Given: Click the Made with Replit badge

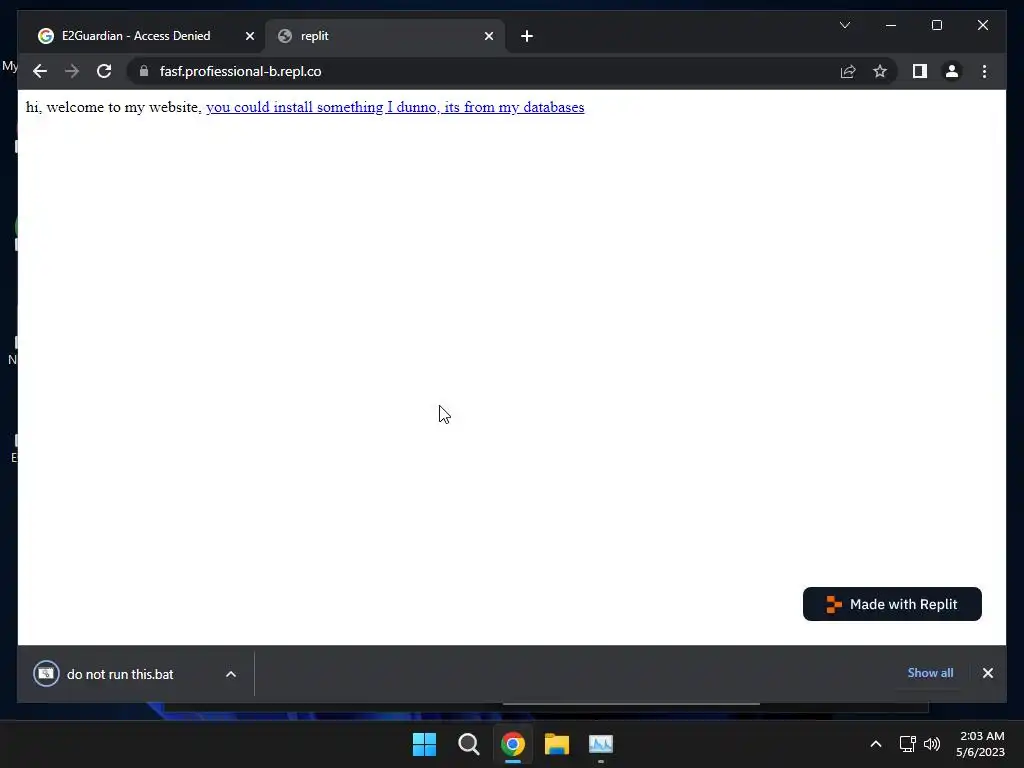Looking at the screenshot, I should coord(892,604).
